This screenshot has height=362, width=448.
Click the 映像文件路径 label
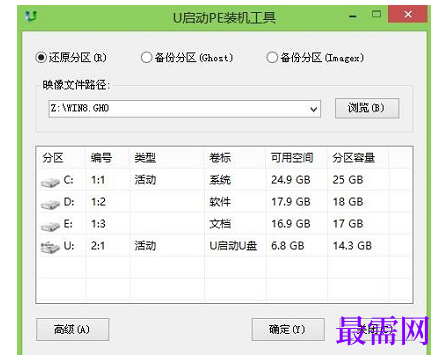[76, 85]
